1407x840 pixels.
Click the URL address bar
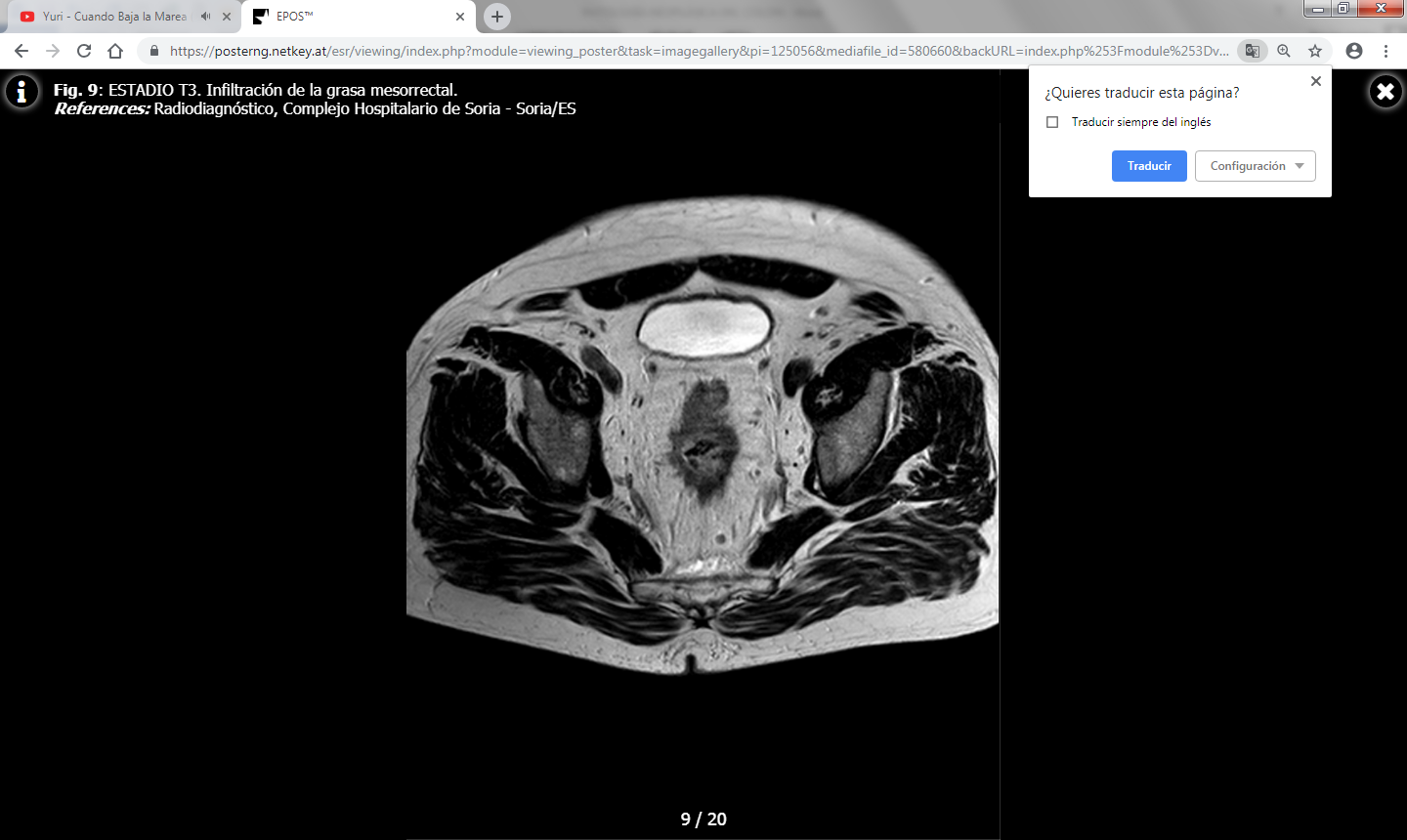tap(684, 51)
